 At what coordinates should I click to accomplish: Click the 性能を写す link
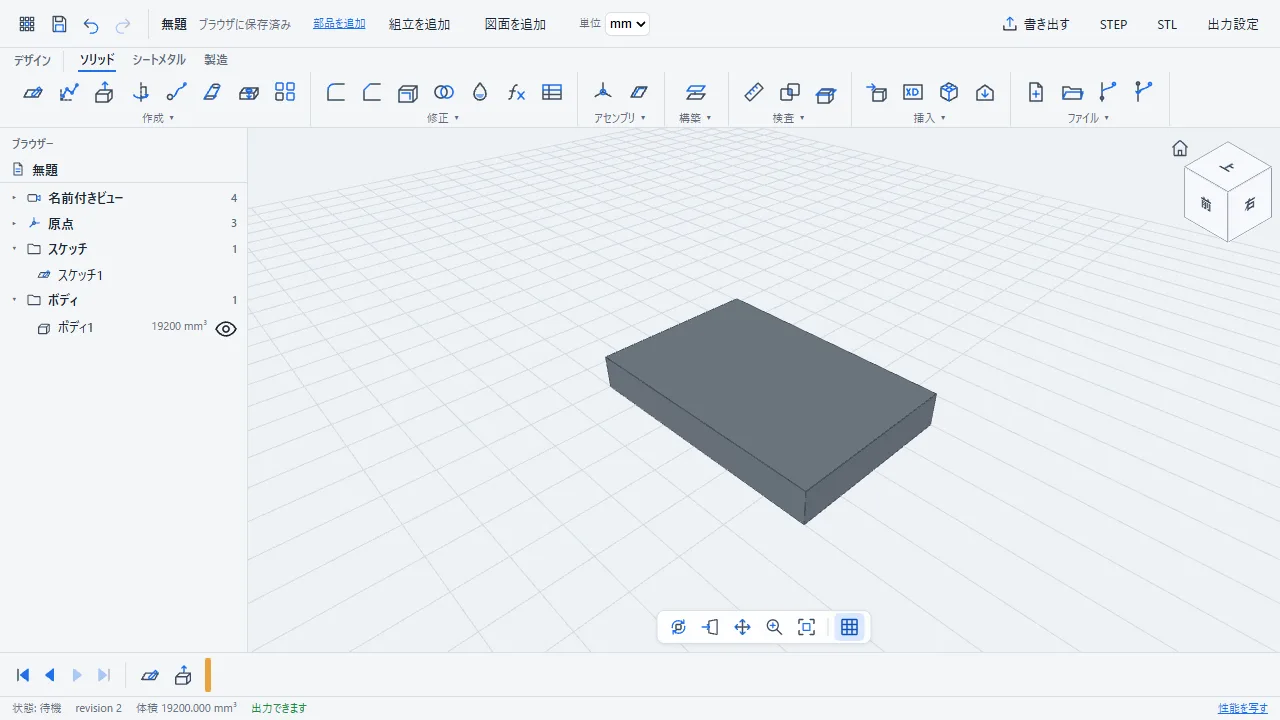1243,708
